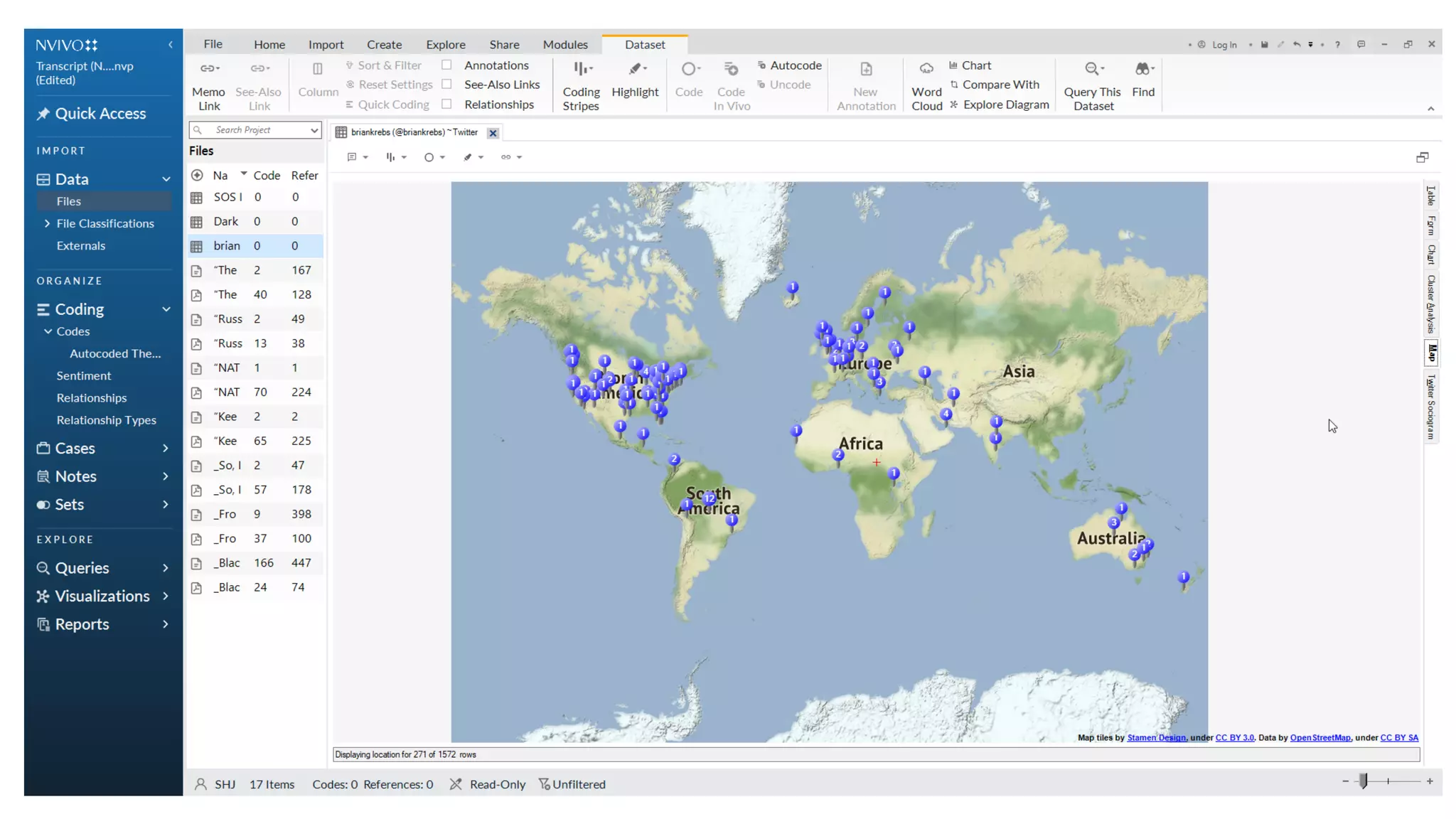Expand the Cases section
The image size is (1456, 819).
165,448
